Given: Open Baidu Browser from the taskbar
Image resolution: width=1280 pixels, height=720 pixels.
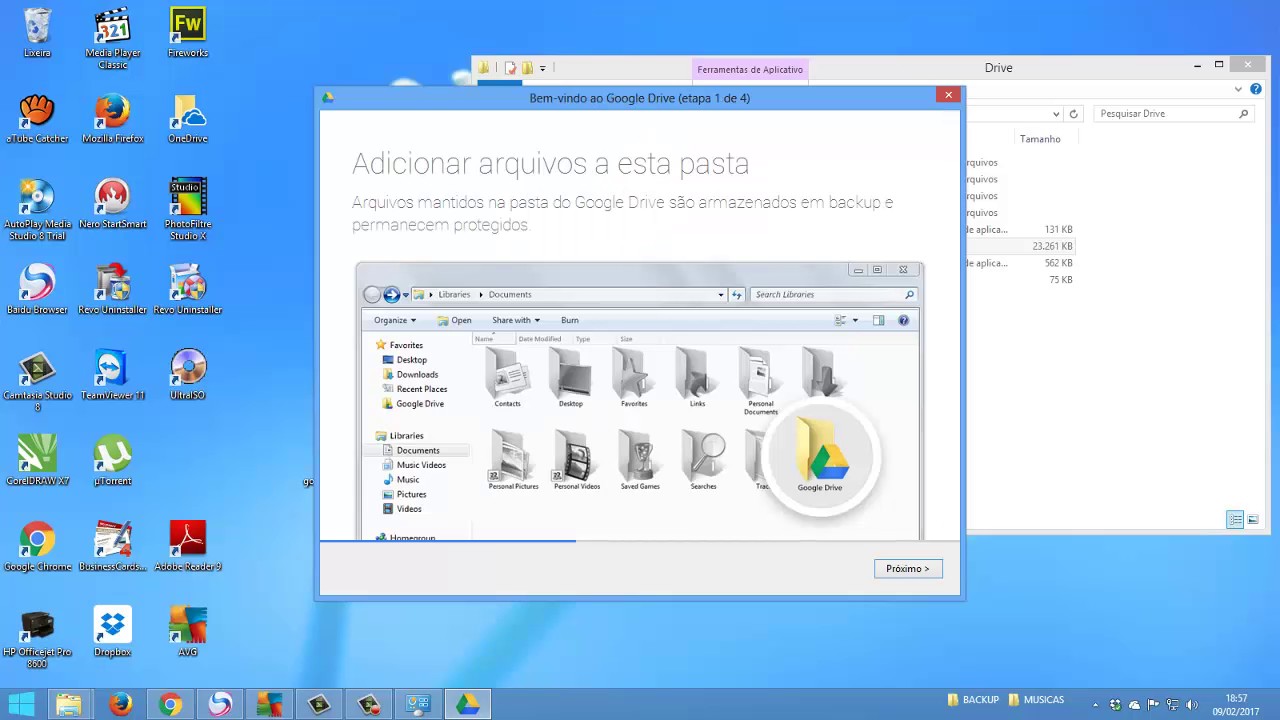Looking at the screenshot, I should pos(220,704).
